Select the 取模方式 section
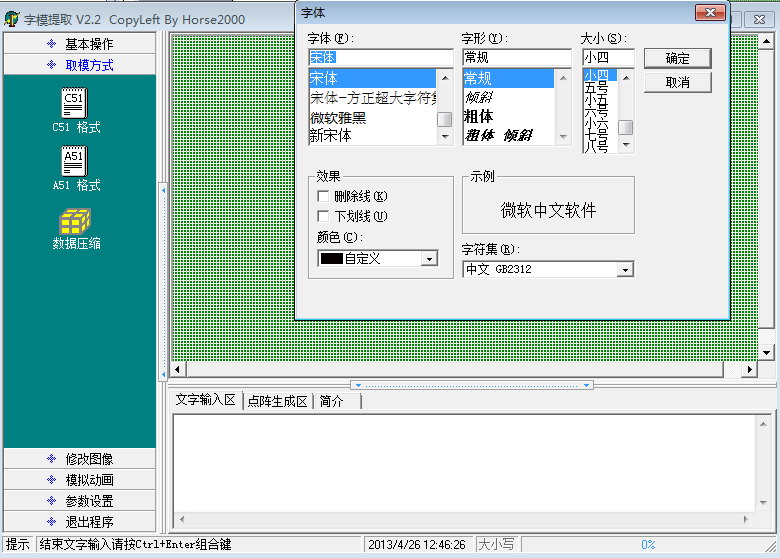 (80, 65)
